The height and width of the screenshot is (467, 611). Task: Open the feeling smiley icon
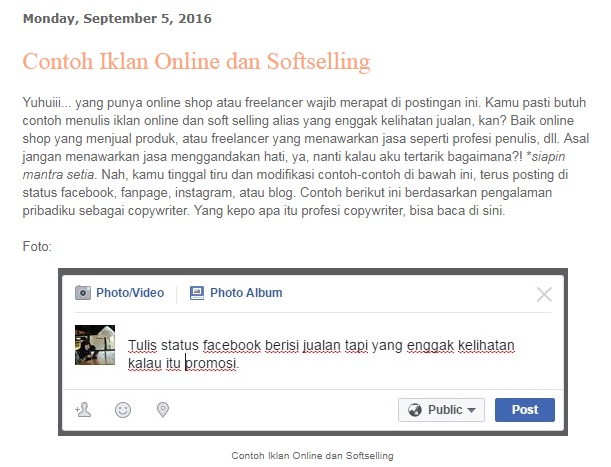[x=123, y=410]
